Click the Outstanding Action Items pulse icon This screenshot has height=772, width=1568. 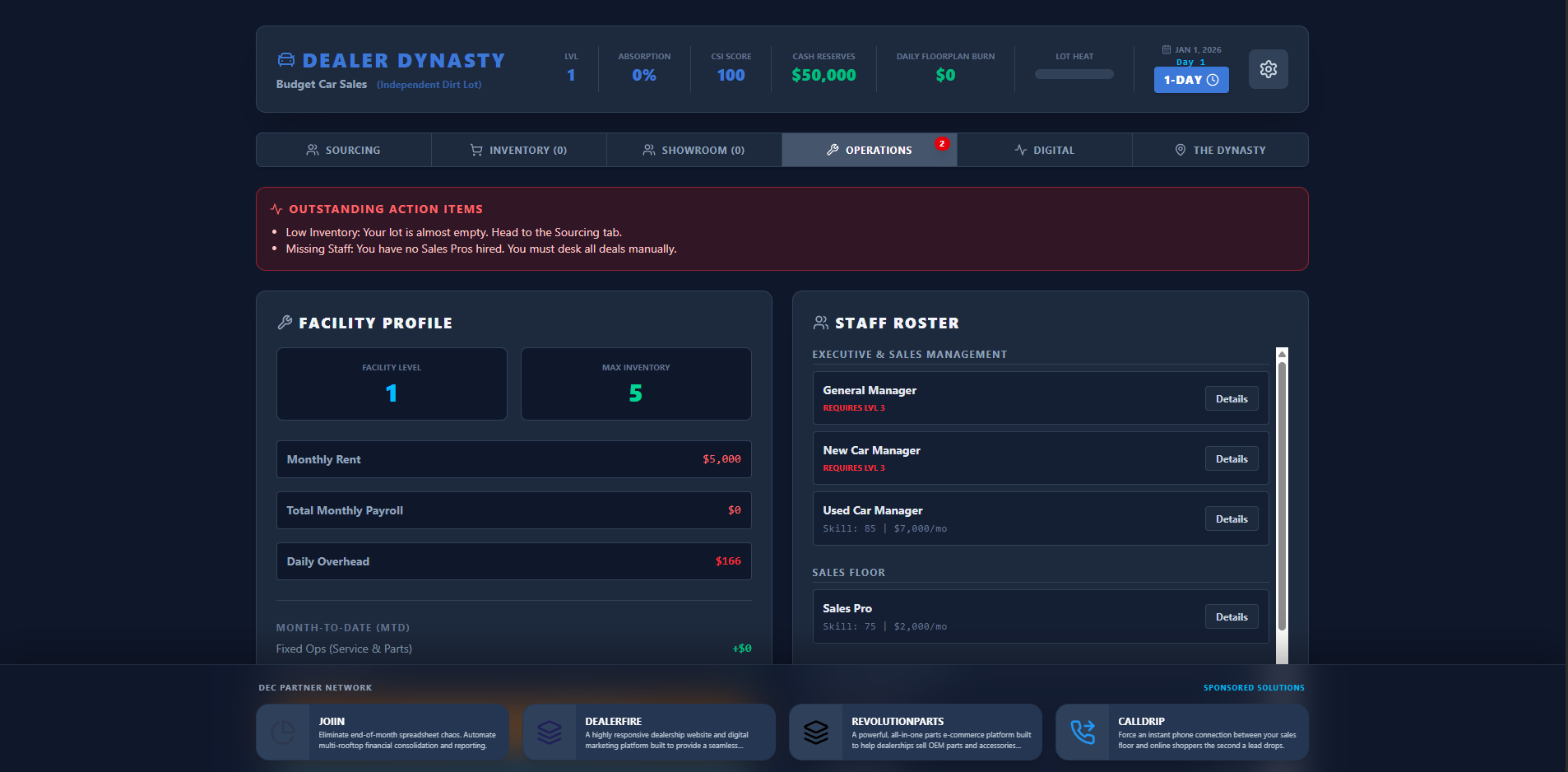tap(276, 209)
